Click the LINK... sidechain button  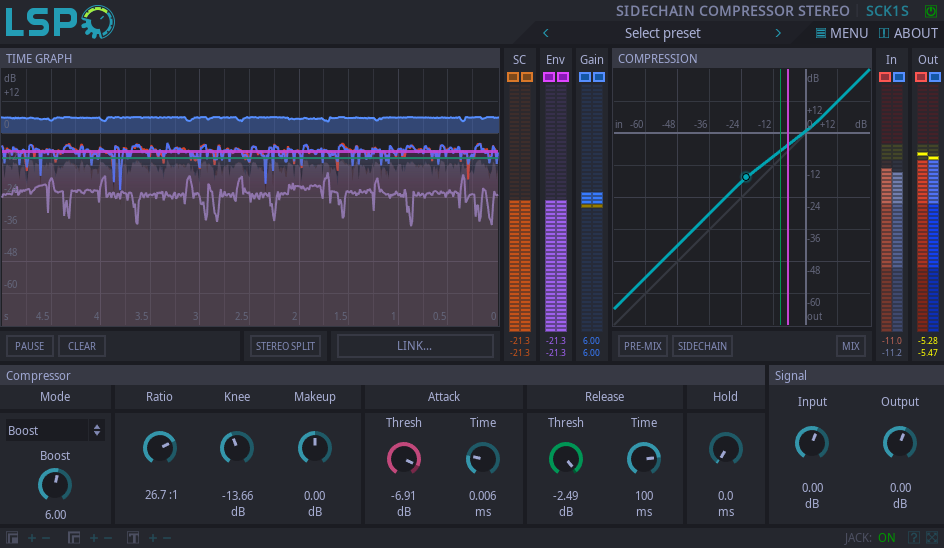click(x=415, y=346)
